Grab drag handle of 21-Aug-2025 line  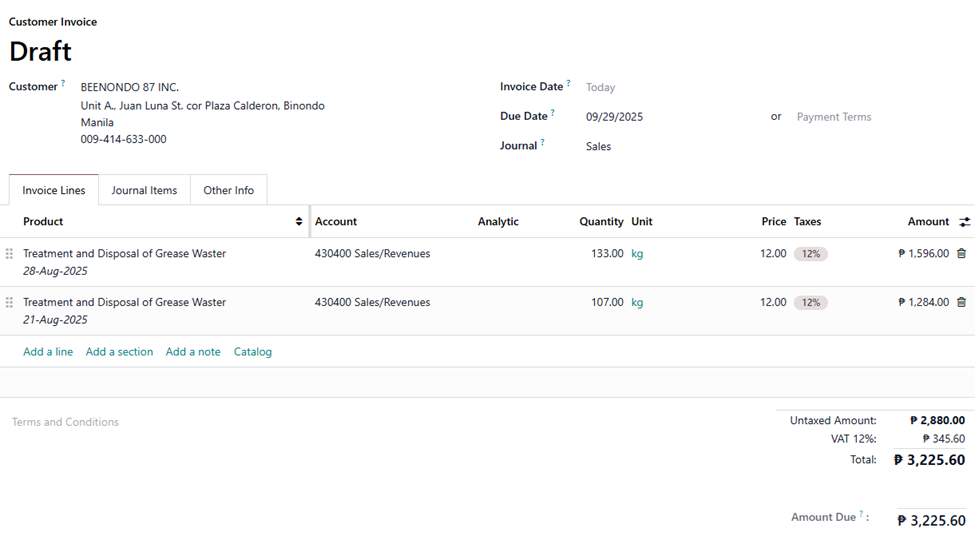10,302
